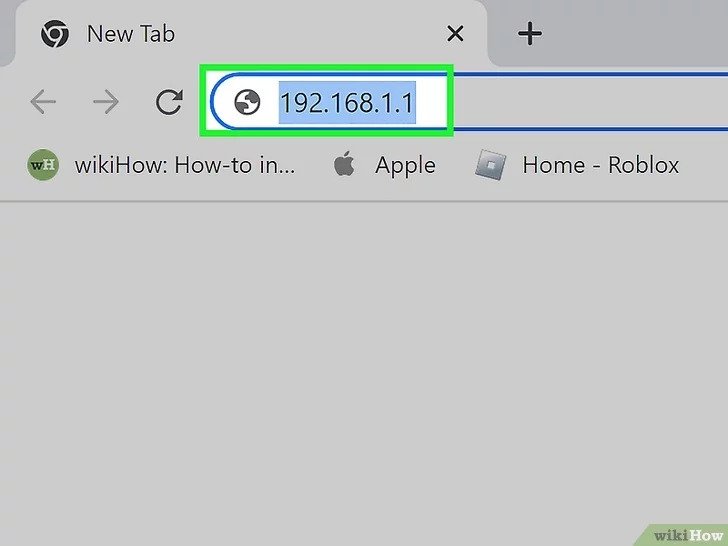Open a new tab with the plus button
This screenshot has width=728, height=546.
click(x=529, y=34)
